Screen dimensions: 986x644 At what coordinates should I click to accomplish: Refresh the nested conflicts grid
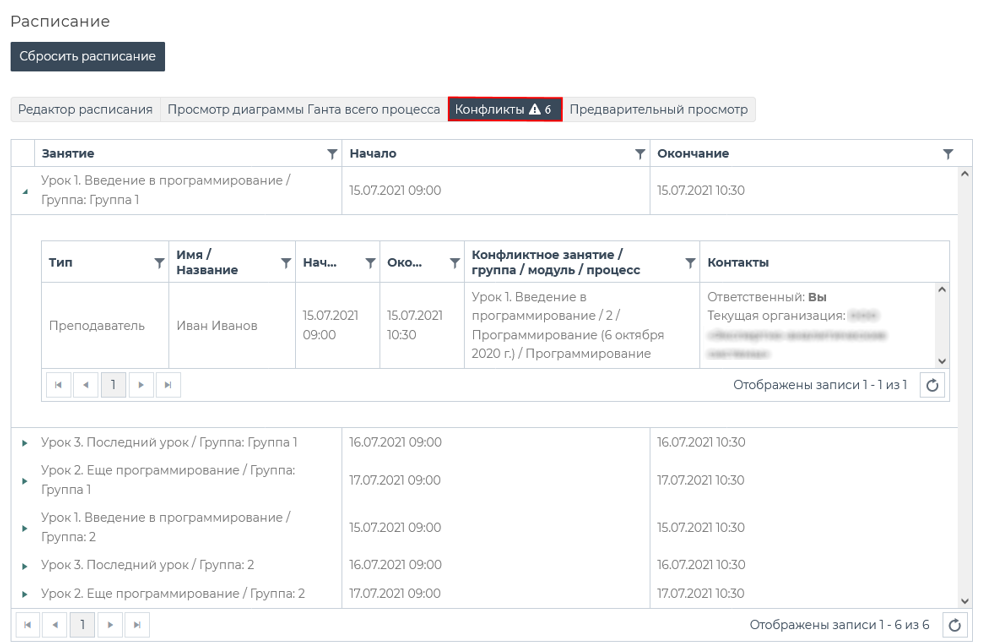click(x=932, y=385)
